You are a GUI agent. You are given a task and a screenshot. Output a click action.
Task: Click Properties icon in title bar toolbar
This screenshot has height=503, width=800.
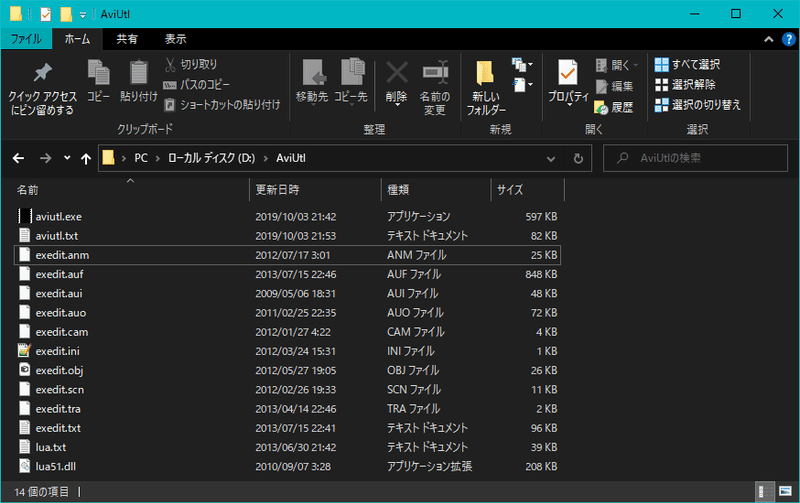[x=45, y=14]
